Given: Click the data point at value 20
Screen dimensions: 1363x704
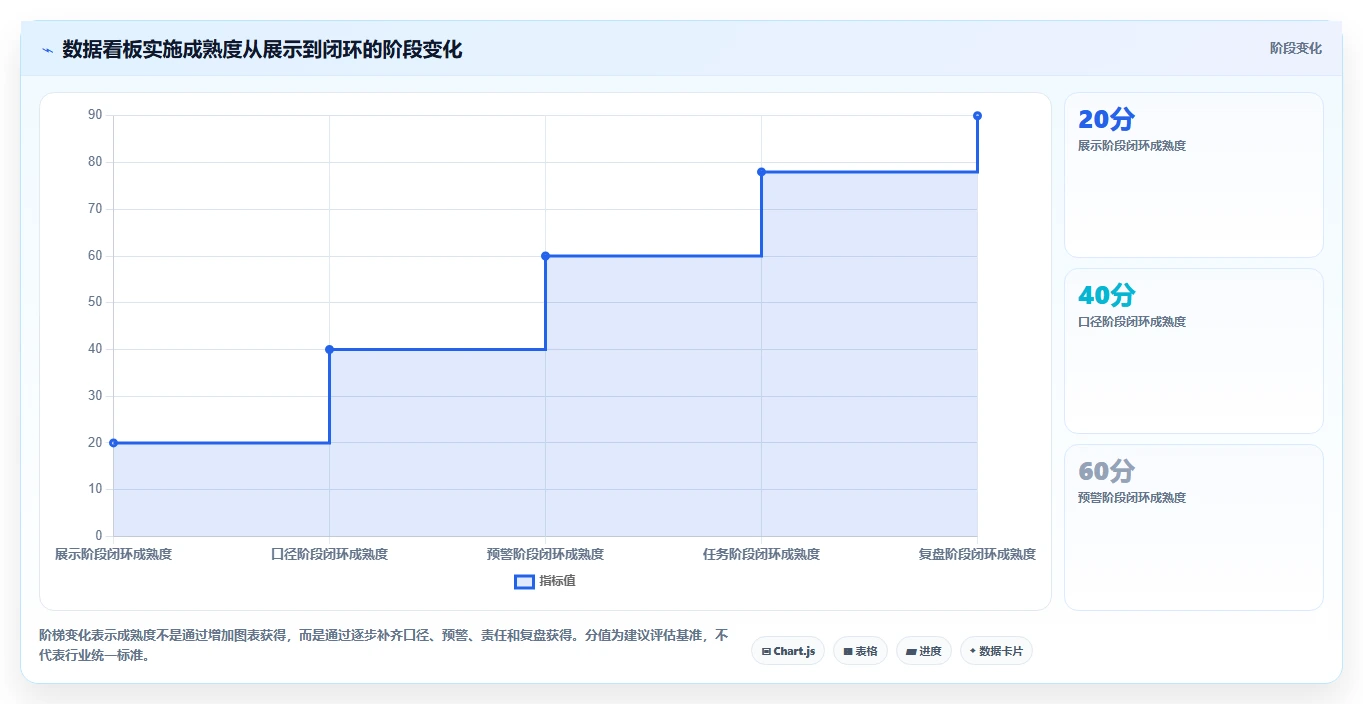Looking at the screenshot, I should [x=113, y=442].
